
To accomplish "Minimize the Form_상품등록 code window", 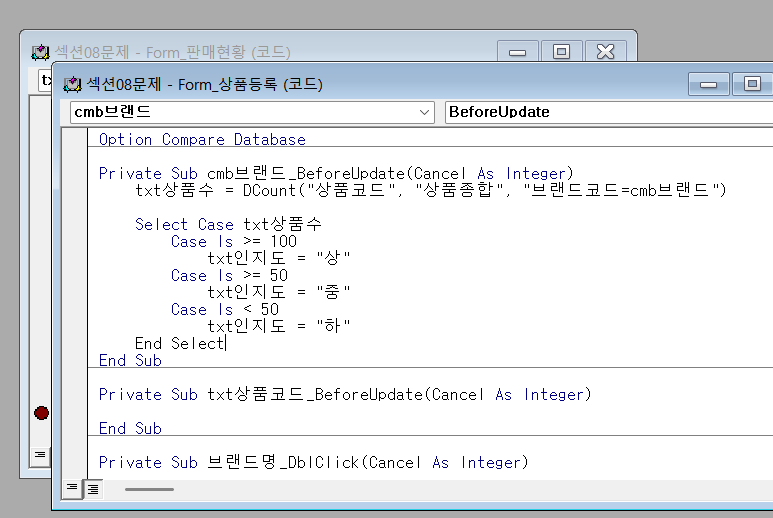I will tap(708, 84).
